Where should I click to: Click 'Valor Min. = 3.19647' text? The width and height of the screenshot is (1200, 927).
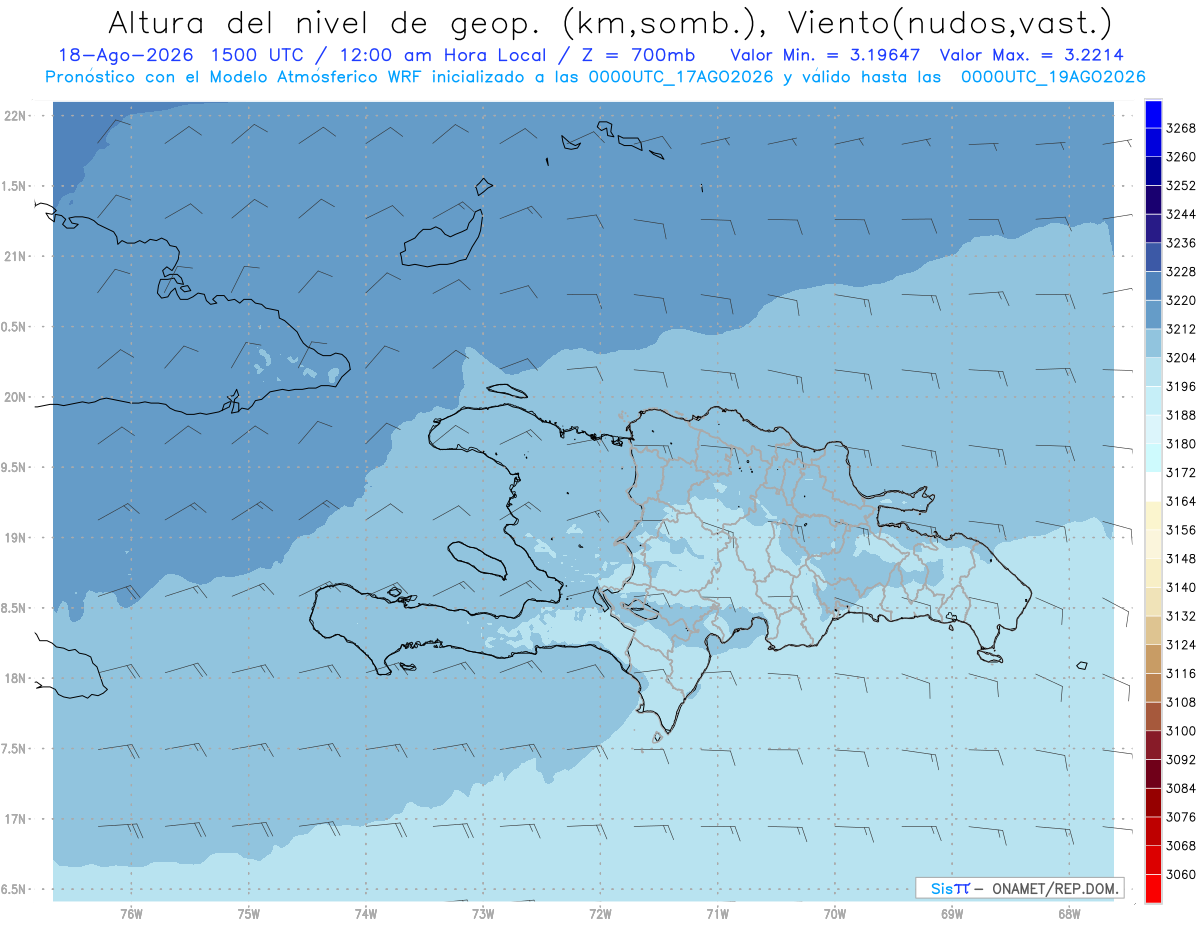(825, 55)
